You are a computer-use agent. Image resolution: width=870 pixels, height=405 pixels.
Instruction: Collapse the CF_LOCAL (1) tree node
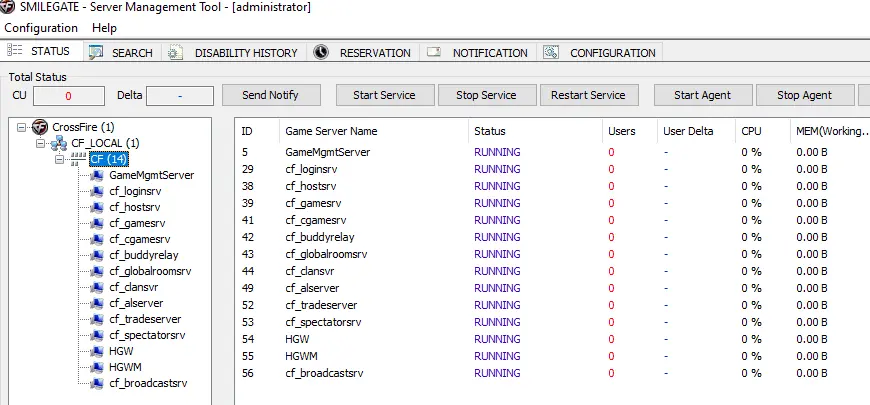click(x=41, y=143)
